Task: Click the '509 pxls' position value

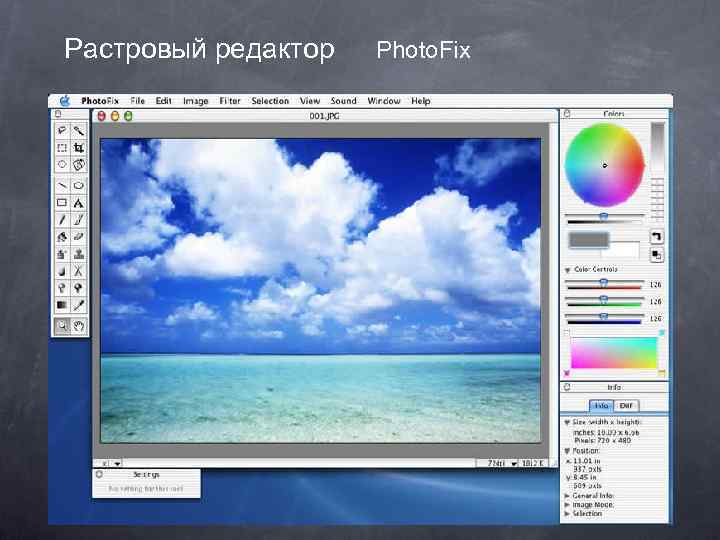Action: pyautogui.click(x=587, y=485)
